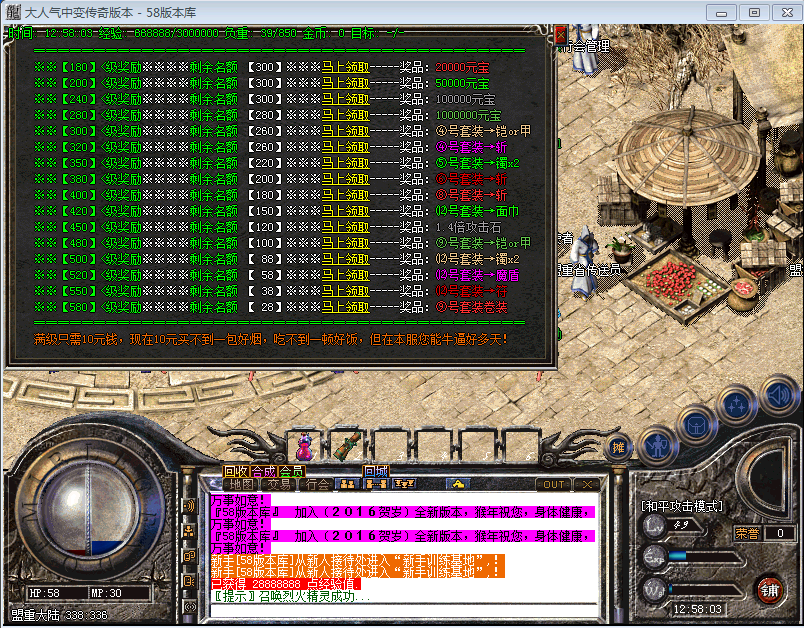Click the two-person icon in chat toolbar

pos(348,484)
